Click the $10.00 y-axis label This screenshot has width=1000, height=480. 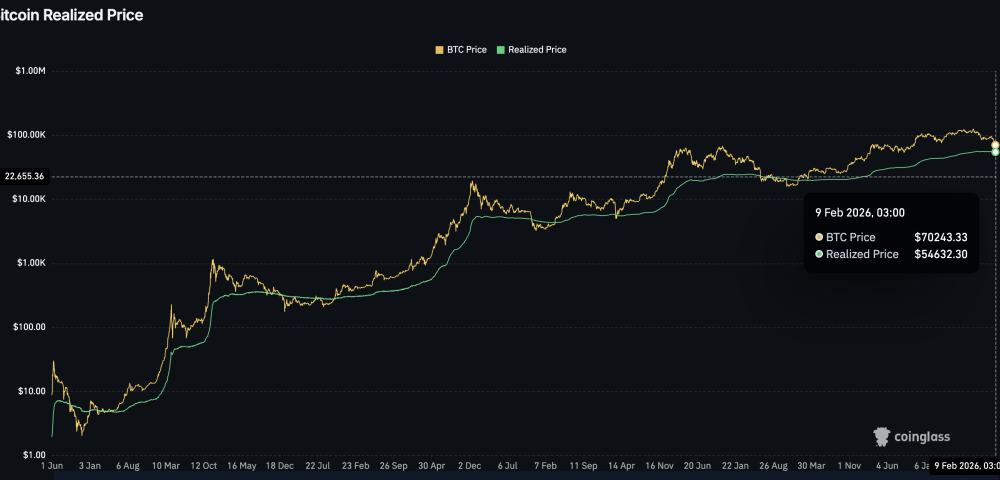coord(33,391)
